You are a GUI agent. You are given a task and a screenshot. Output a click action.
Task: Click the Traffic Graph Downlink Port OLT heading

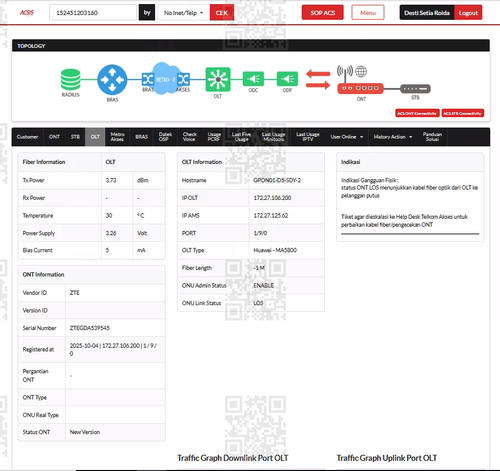[233, 458]
